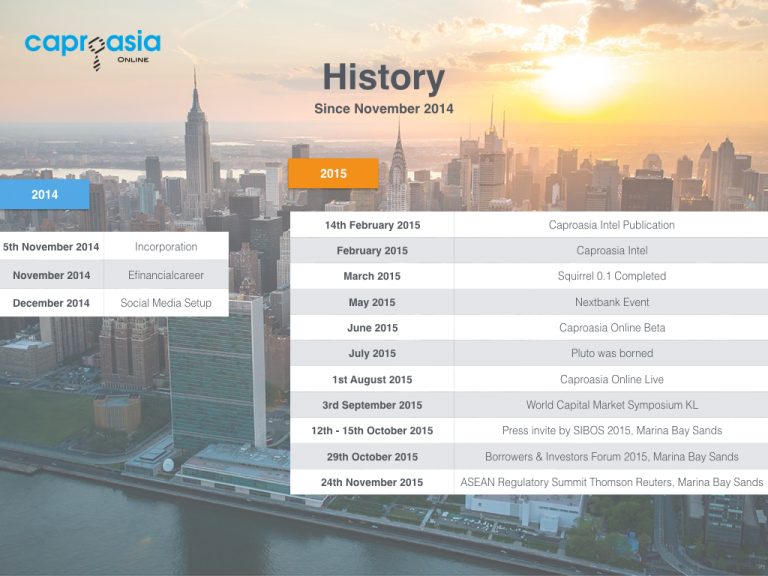This screenshot has height=576, width=768.
Task: Select 'Squirrel 0.1 Completed' entry
Action: 611,276
